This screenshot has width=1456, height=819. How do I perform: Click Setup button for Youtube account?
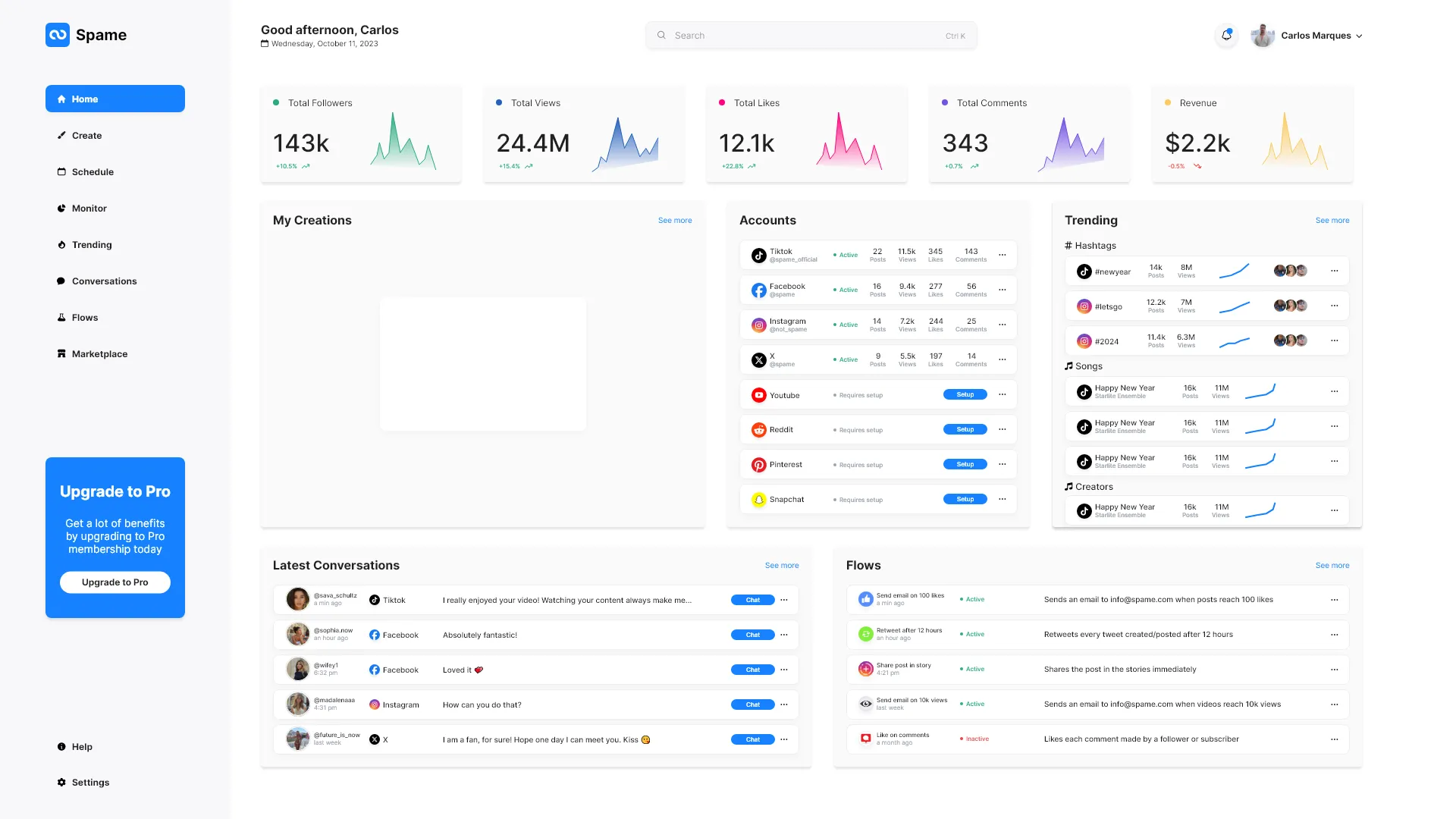tap(965, 394)
